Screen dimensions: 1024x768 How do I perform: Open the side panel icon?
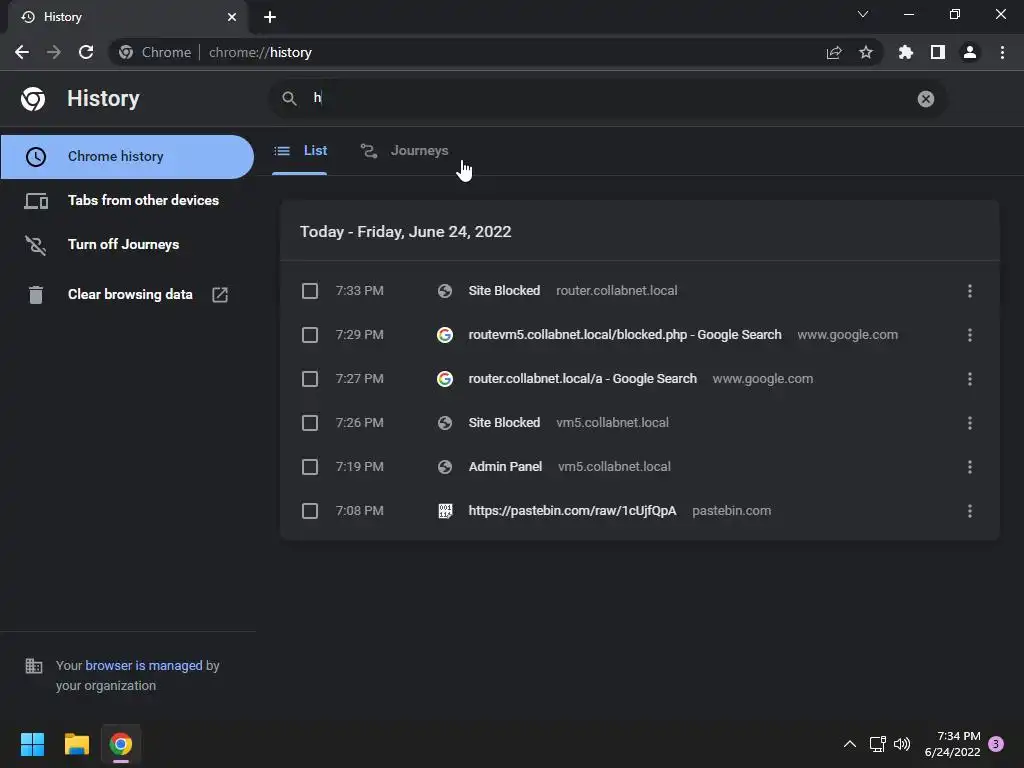pos(938,52)
